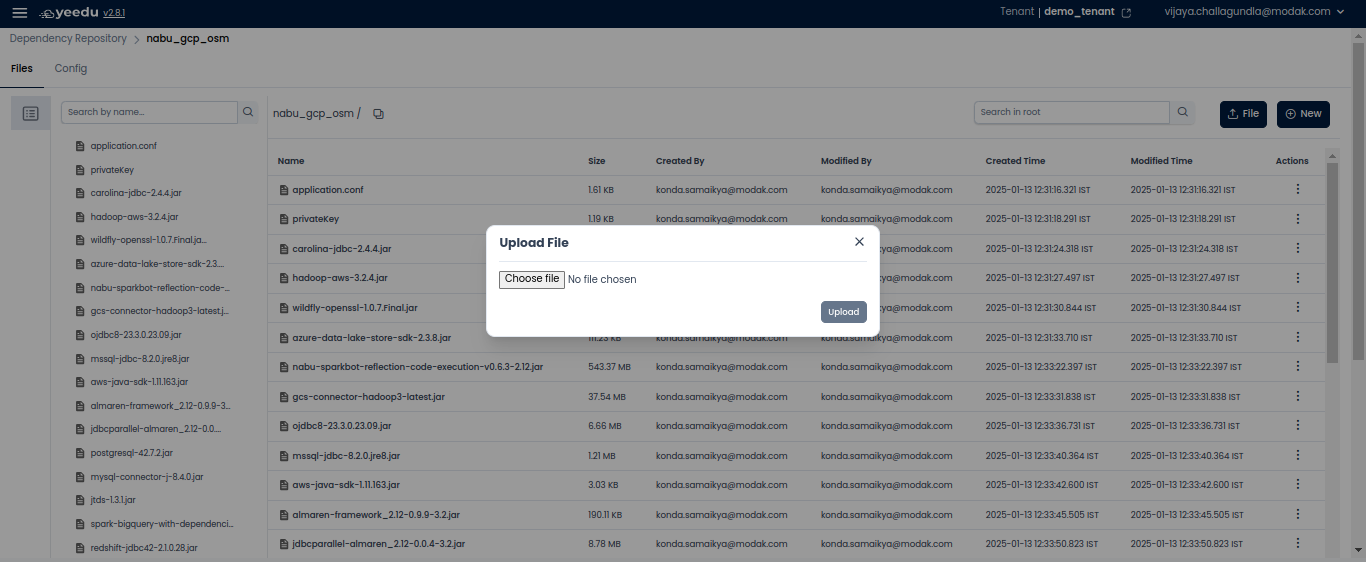The height and width of the screenshot is (562, 1366).
Task: Select jtds-1.3.1.jar in sidebar tree
Action: tap(113, 500)
